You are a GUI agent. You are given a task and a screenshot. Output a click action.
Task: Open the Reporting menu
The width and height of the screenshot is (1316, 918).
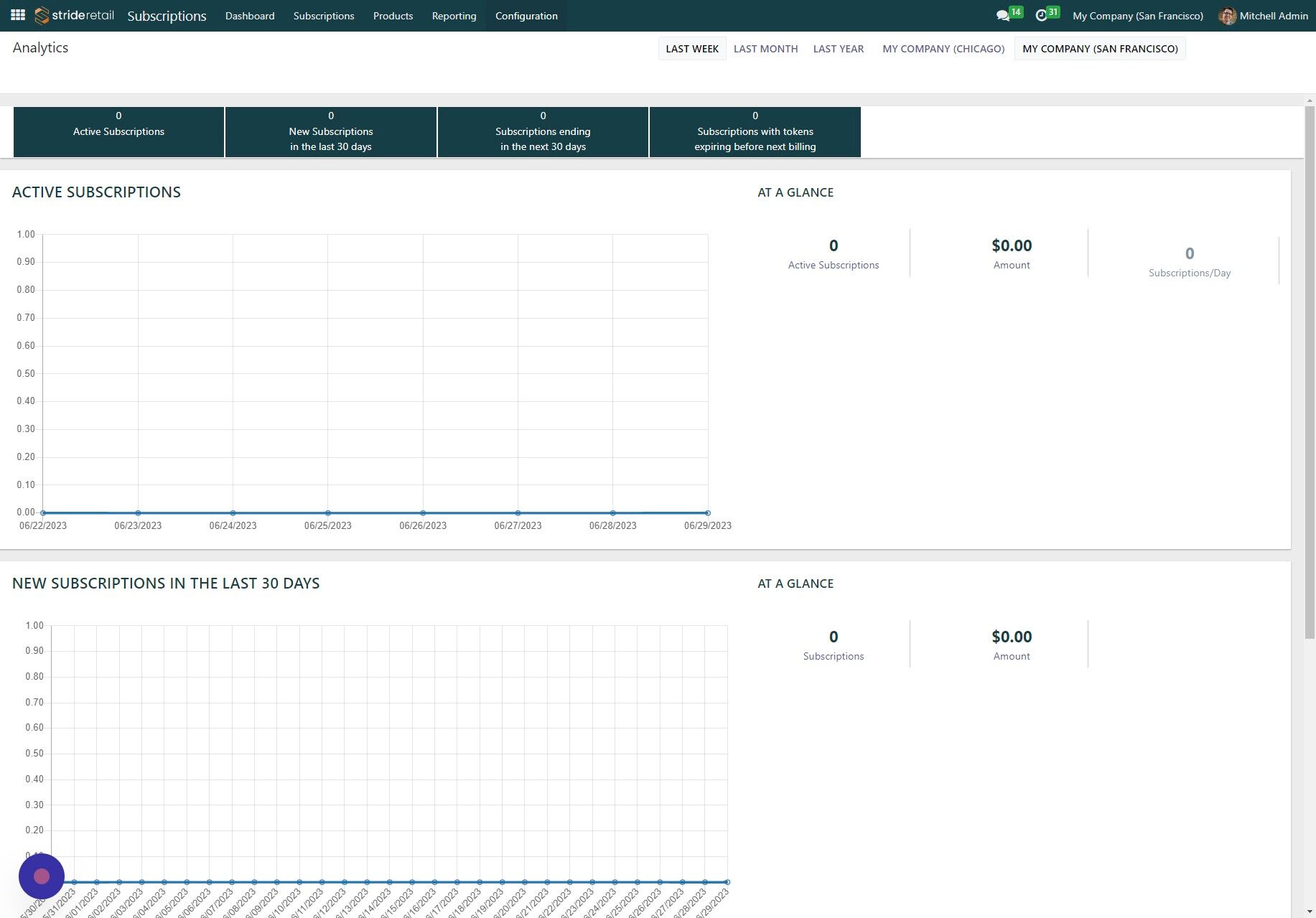(454, 16)
